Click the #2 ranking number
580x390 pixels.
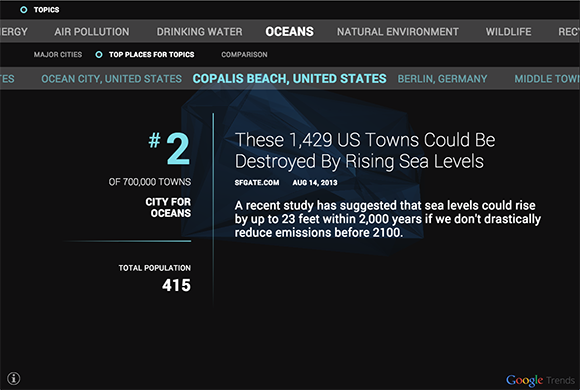tap(169, 149)
